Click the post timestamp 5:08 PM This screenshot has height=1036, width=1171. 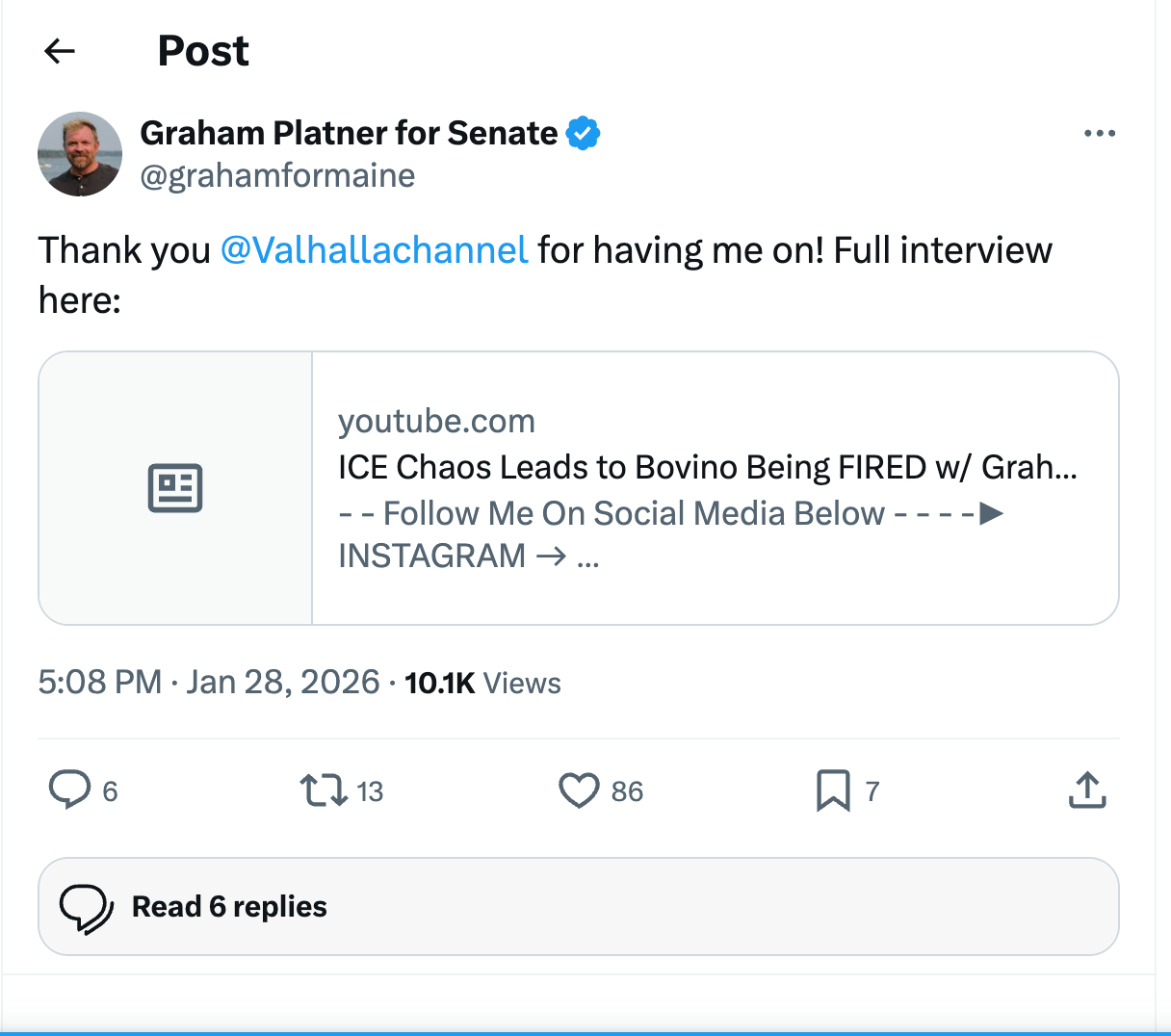tap(99, 683)
